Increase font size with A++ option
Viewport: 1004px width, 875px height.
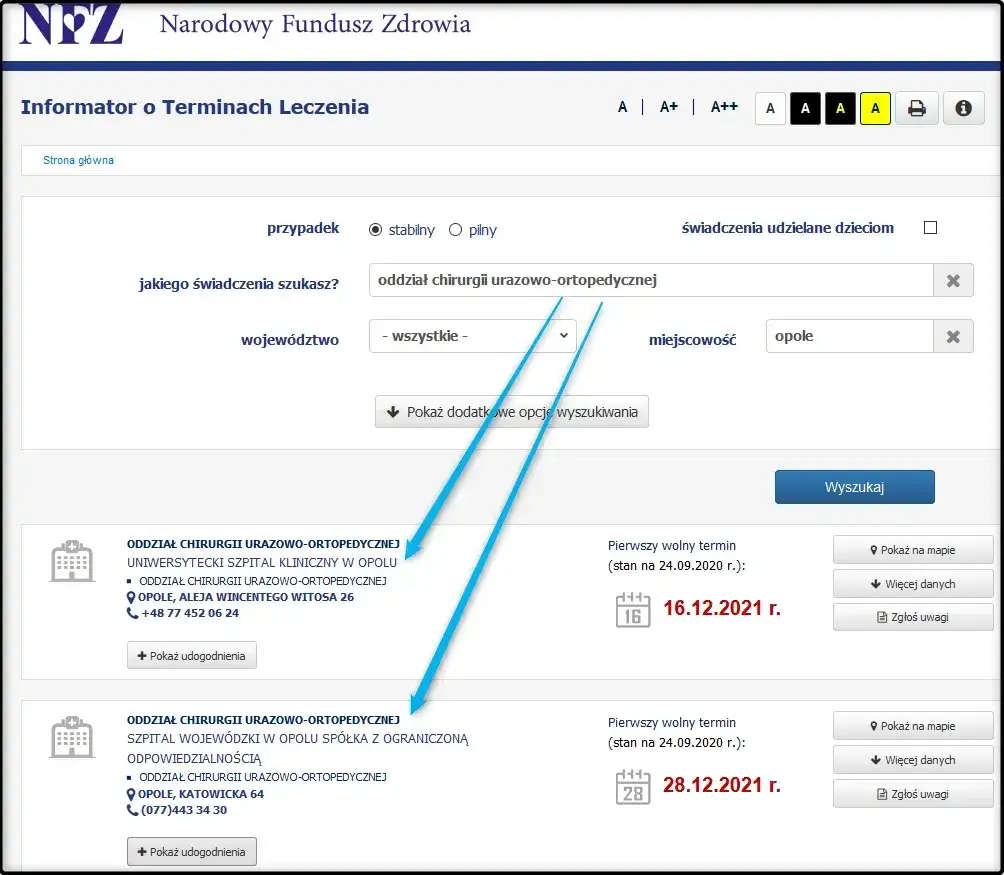[723, 105]
